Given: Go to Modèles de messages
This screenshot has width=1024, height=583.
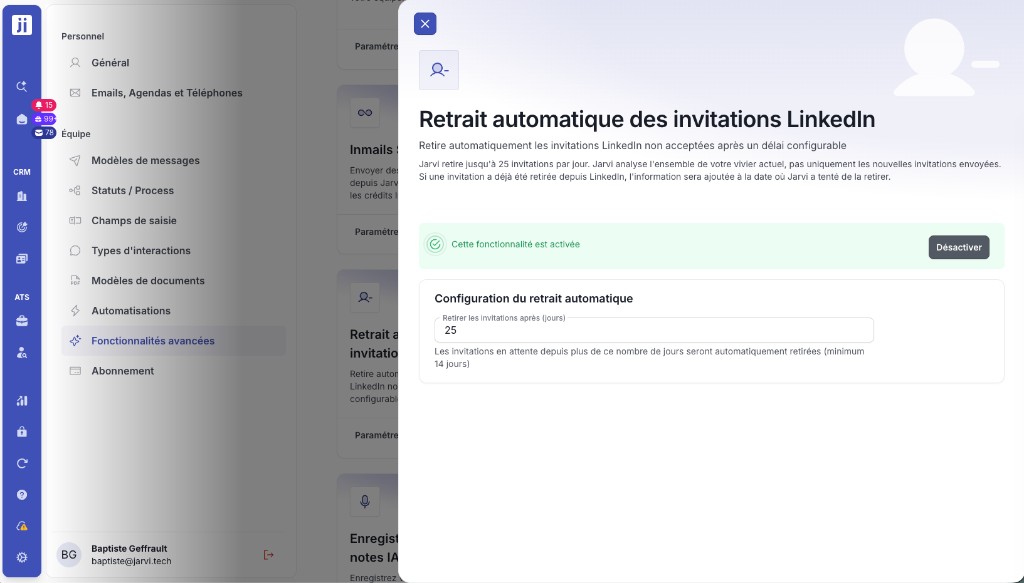Looking at the screenshot, I should (x=173, y=161).
